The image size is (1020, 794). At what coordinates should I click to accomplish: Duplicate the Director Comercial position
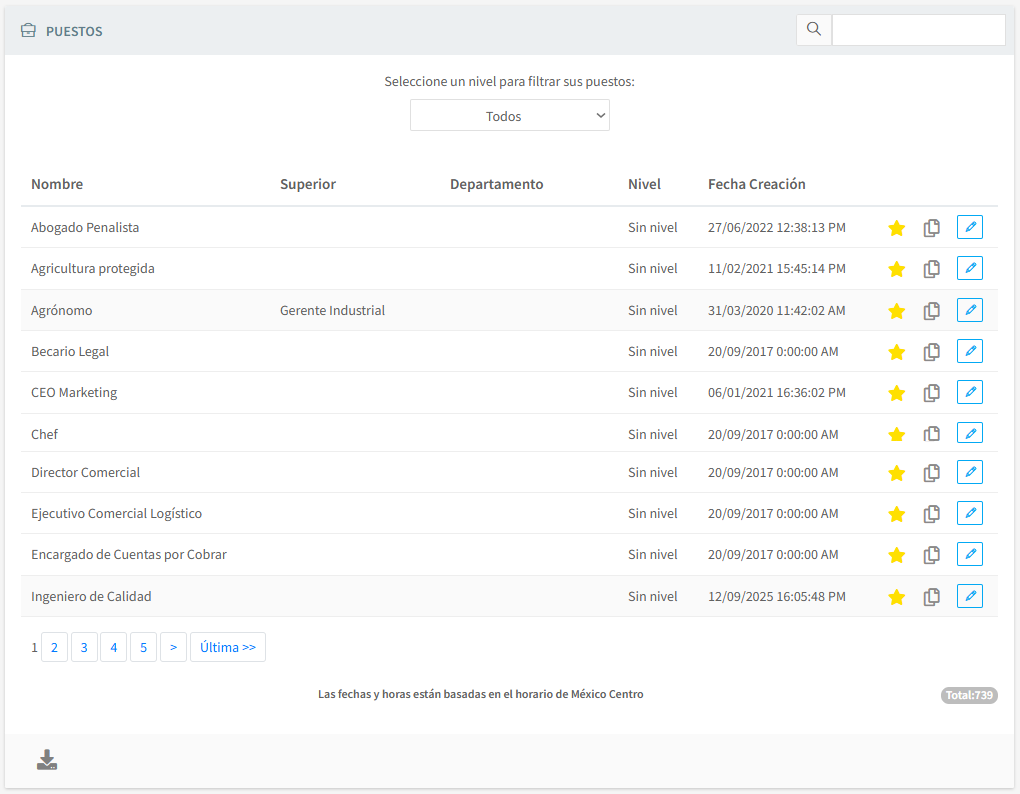pos(931,473)
